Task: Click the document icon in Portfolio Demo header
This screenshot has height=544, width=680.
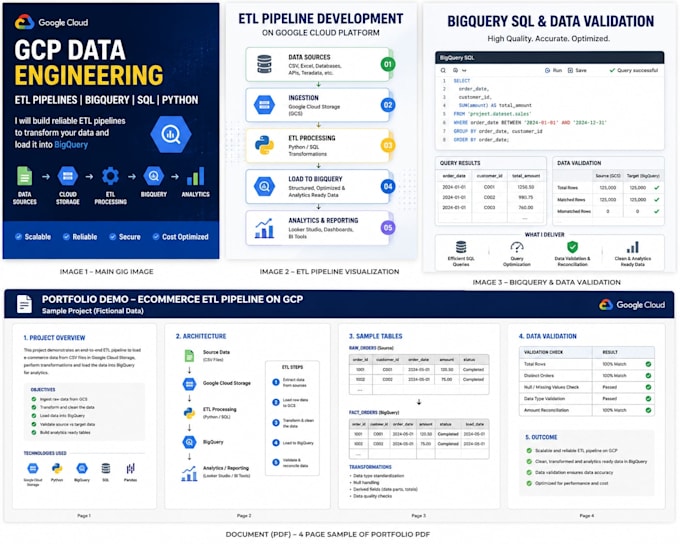Action: pyautogui.click(x=24, y=304)
